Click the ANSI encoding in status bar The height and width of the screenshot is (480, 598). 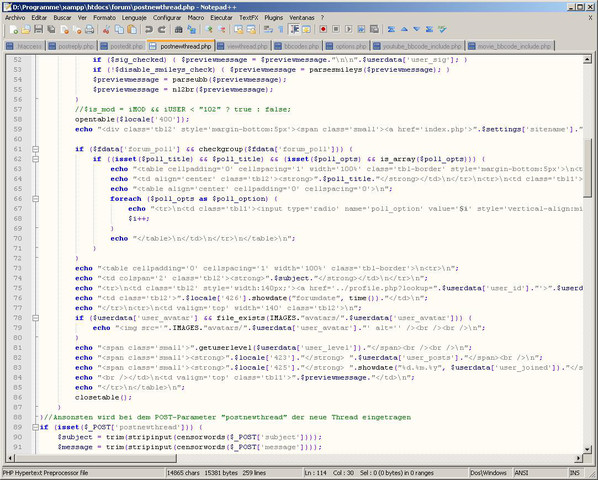pyautogui.click(x=521, y=473)
